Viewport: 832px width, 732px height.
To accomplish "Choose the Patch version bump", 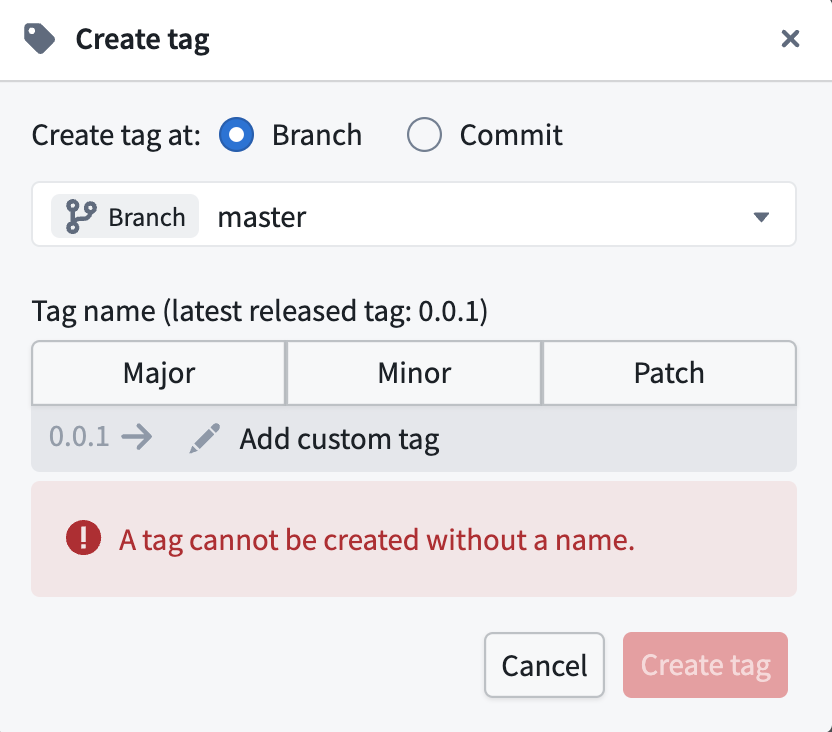I will tap(669, 373).
